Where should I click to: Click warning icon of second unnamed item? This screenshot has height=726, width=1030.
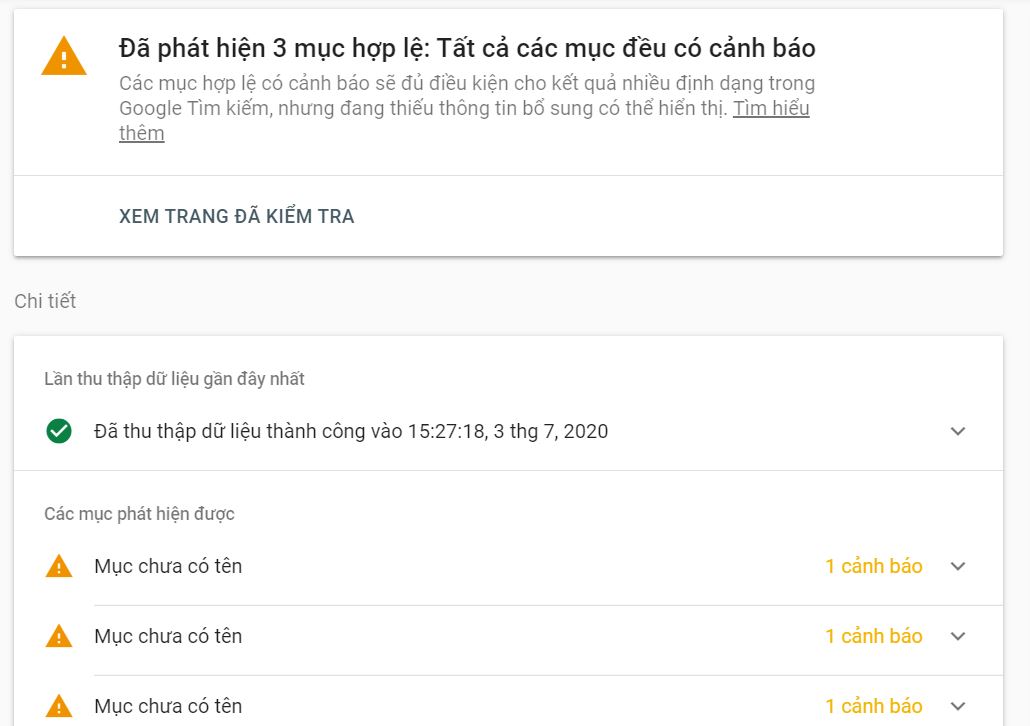coord(59,636)
